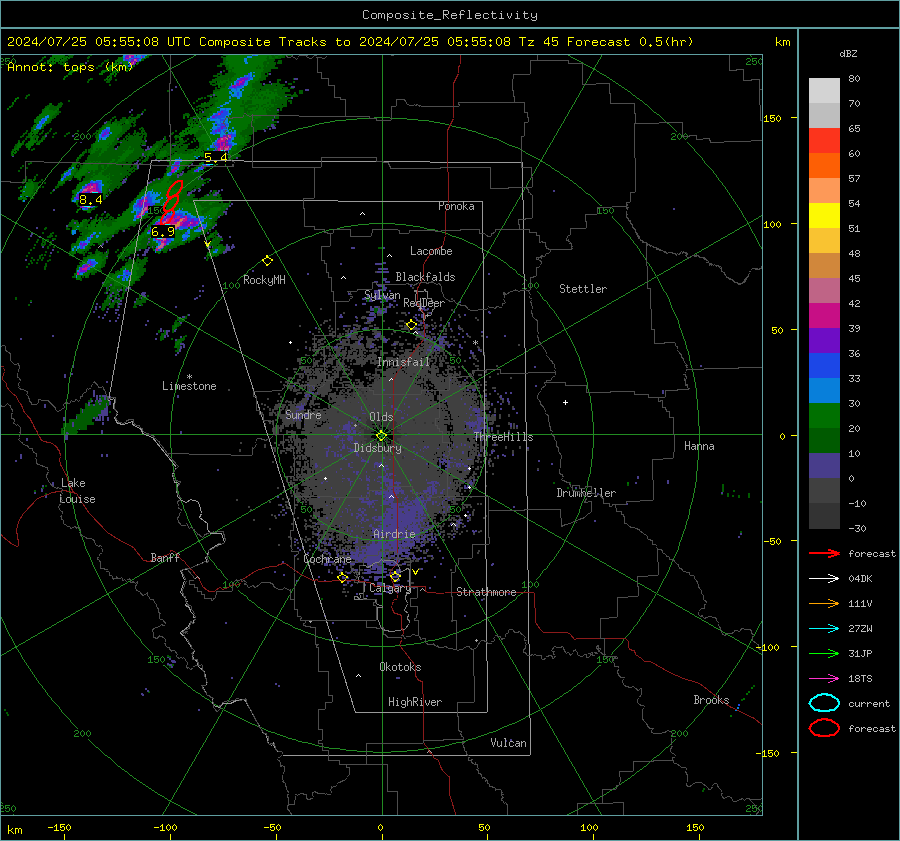Click the HighRiver town label
Viewport: 900px width, 841px height.
[x=415, y=702]
